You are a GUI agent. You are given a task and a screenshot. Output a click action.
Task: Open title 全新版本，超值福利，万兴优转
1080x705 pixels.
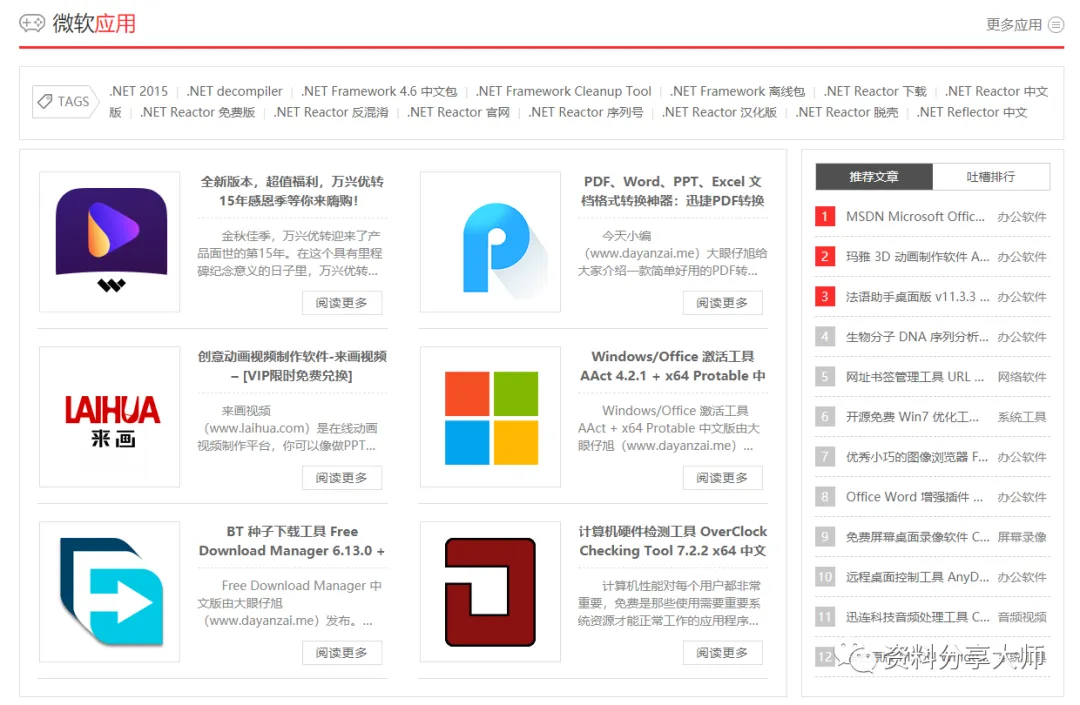click(x=292, y=191)
